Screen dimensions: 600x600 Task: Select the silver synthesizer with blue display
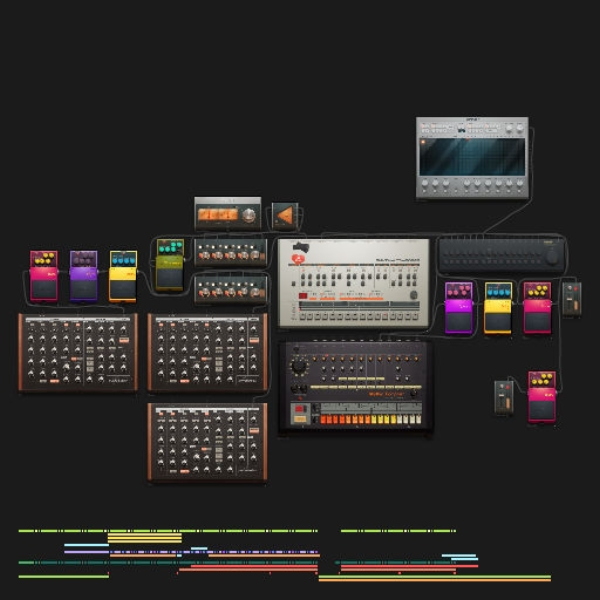click(472, 158)
